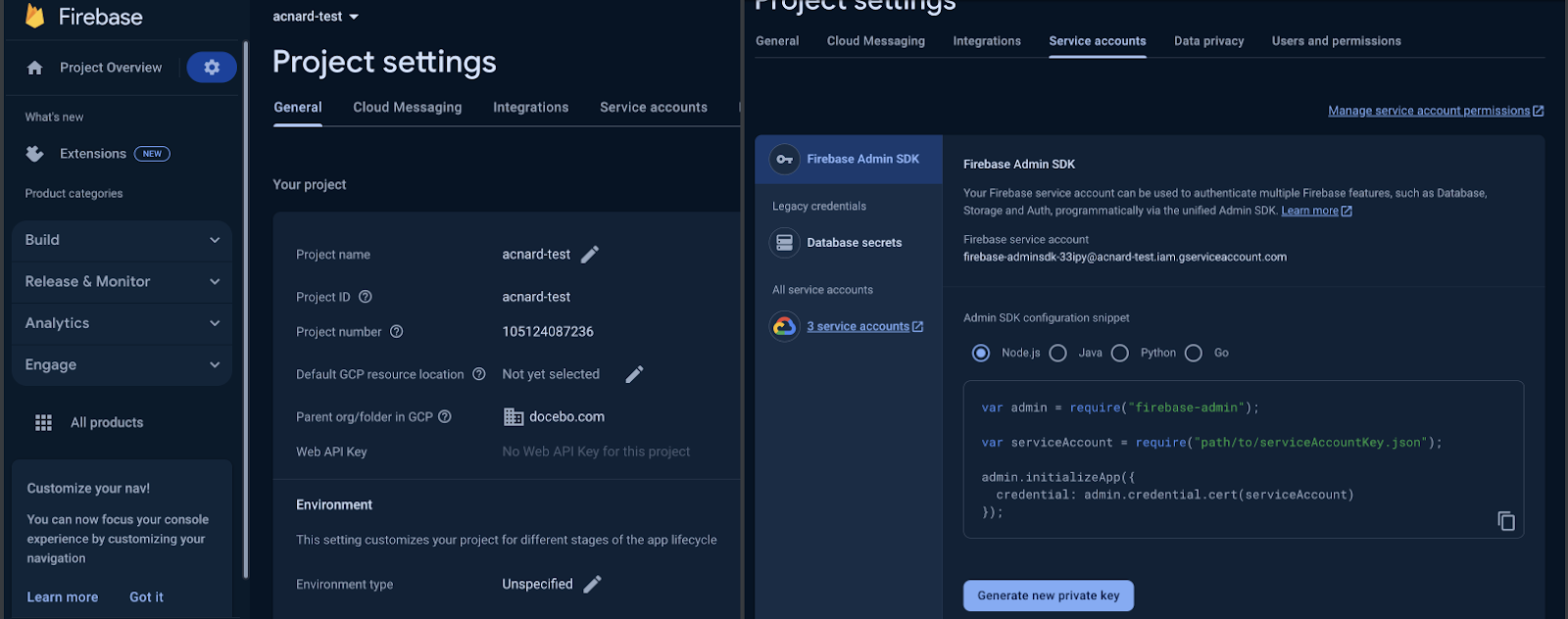Select the Node.js radio button
This screenshot has width=1568, height=619.
(x=981, y=353)
